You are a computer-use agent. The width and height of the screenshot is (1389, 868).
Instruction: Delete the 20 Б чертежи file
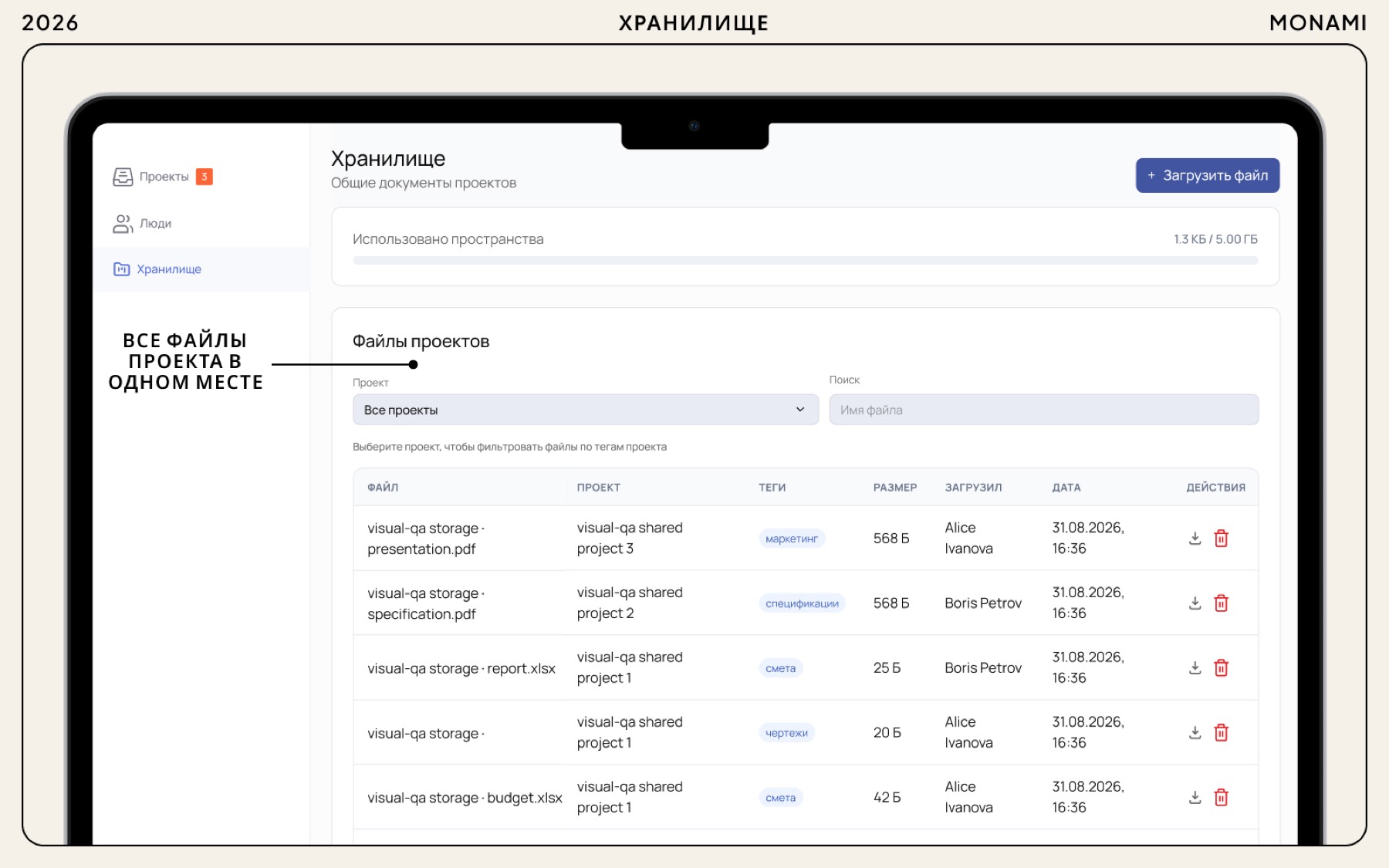(x=1221, y=733)
